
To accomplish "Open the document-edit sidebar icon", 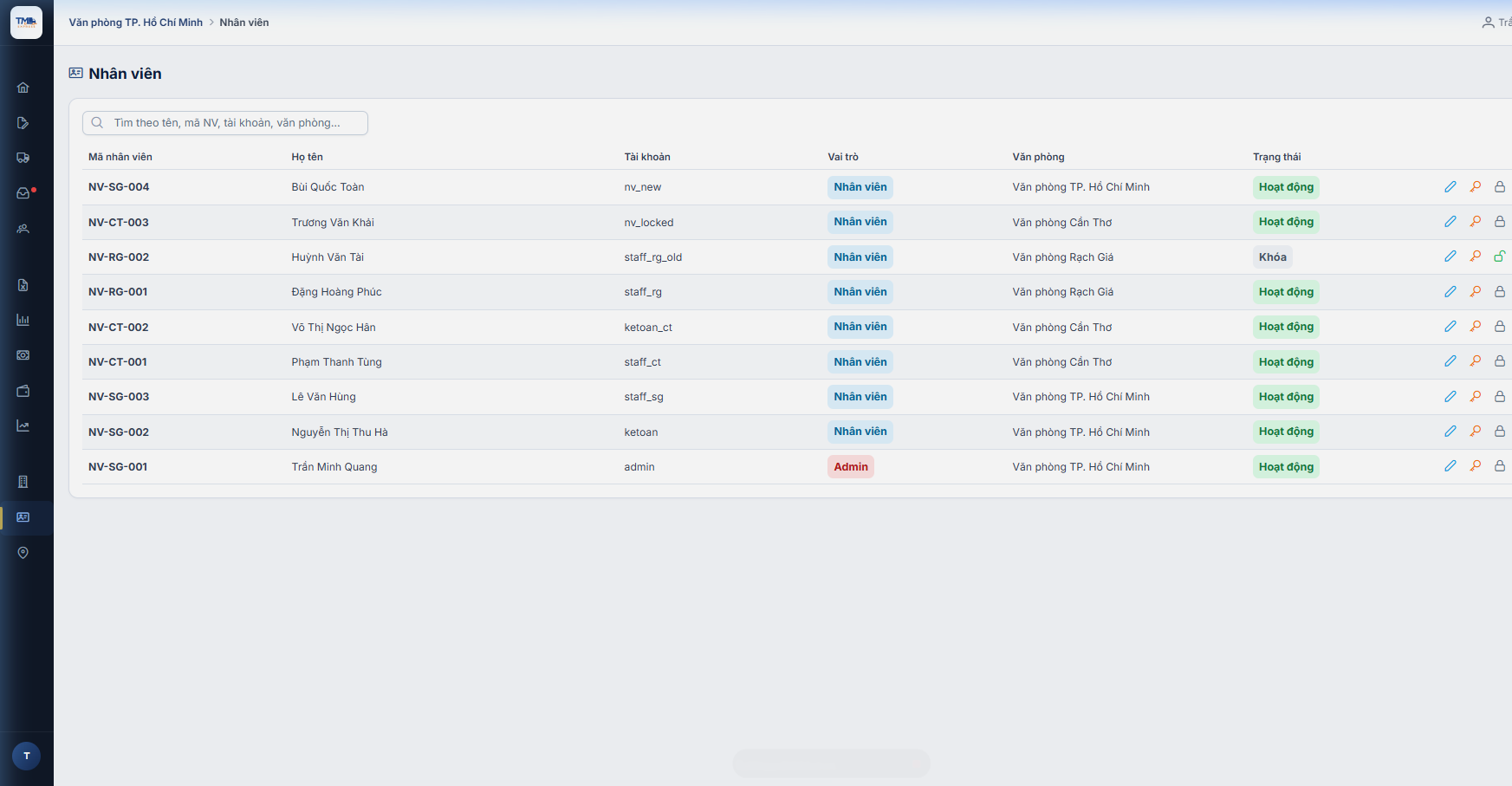I will (23, 123).
